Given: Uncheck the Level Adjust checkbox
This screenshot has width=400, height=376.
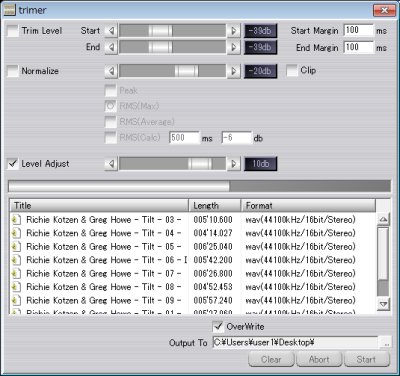Looking at the screenshot, I should [x=13, y=164].
